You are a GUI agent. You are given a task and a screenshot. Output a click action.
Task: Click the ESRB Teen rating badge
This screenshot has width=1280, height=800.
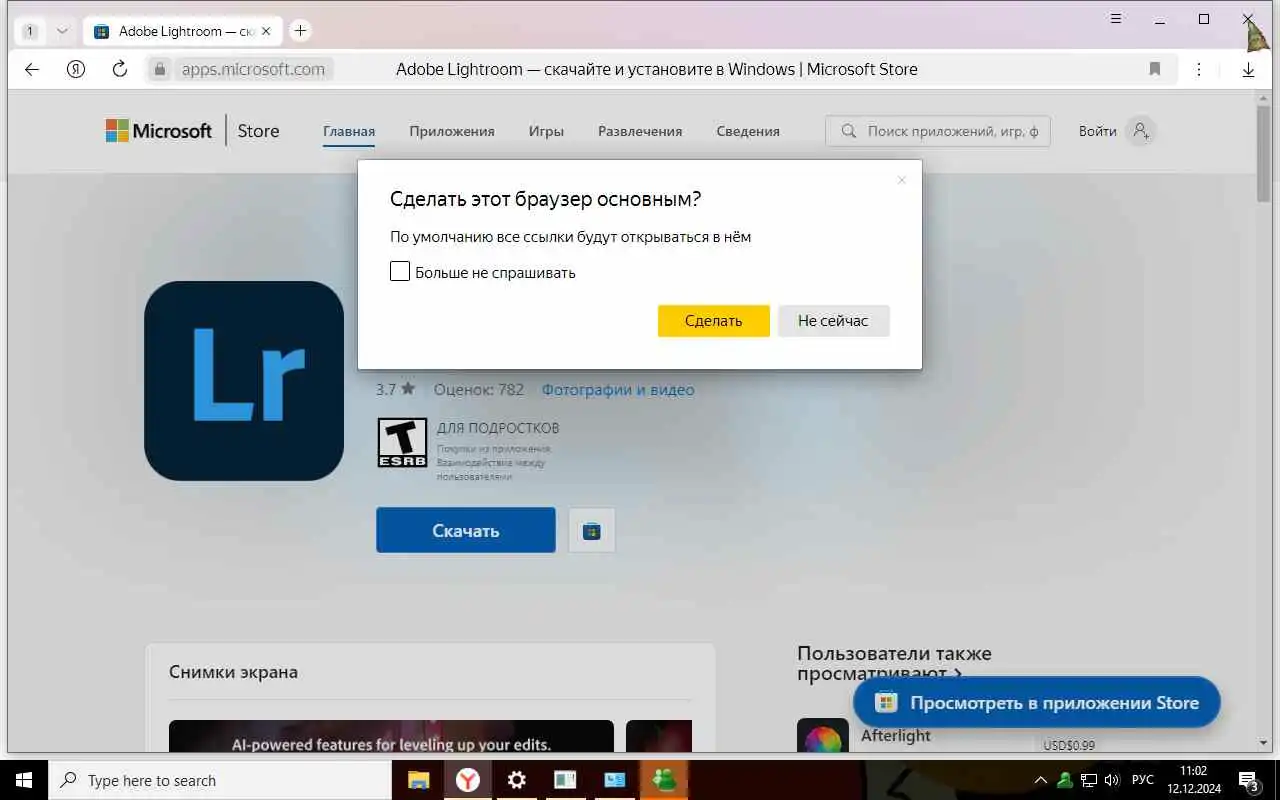402,443
